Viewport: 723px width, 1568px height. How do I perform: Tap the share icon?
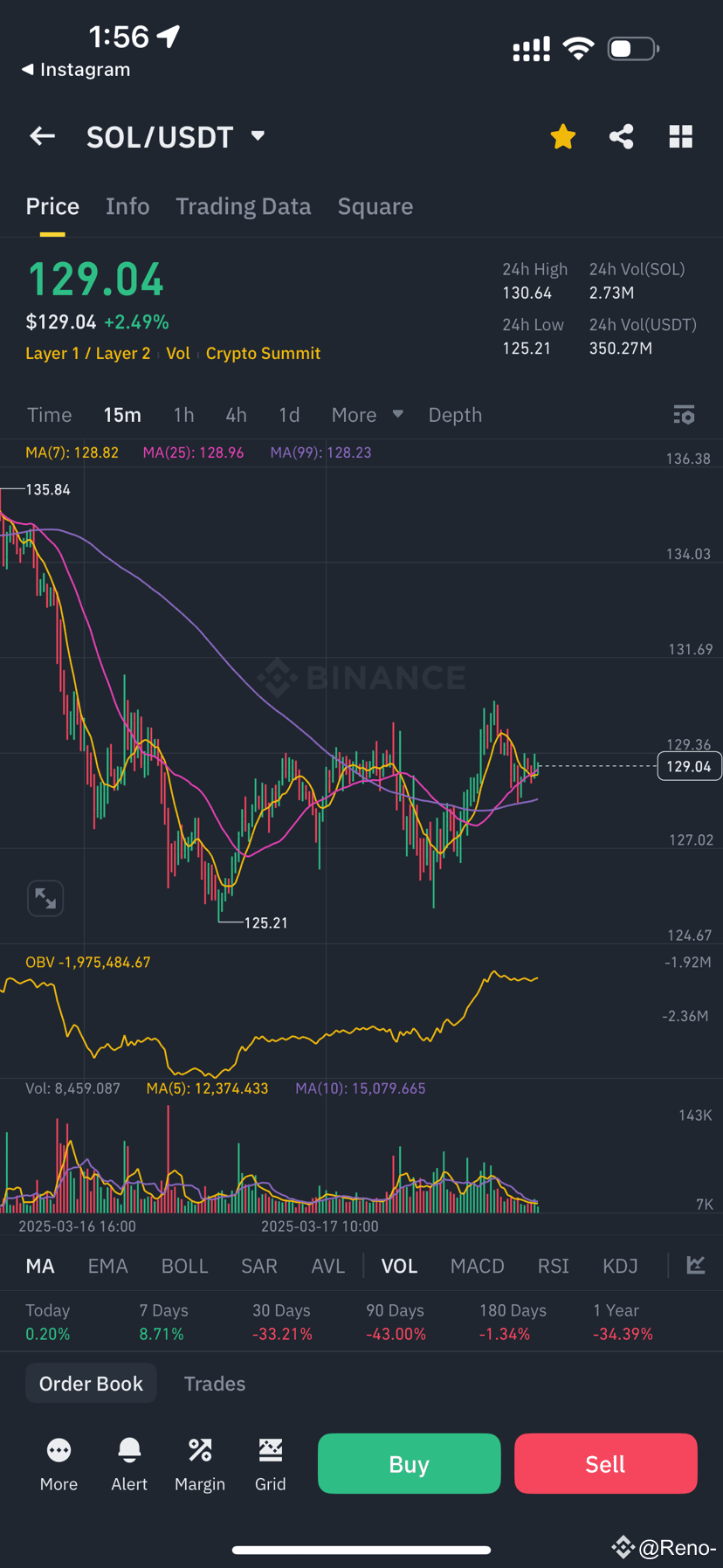click(x=622, y=136)
